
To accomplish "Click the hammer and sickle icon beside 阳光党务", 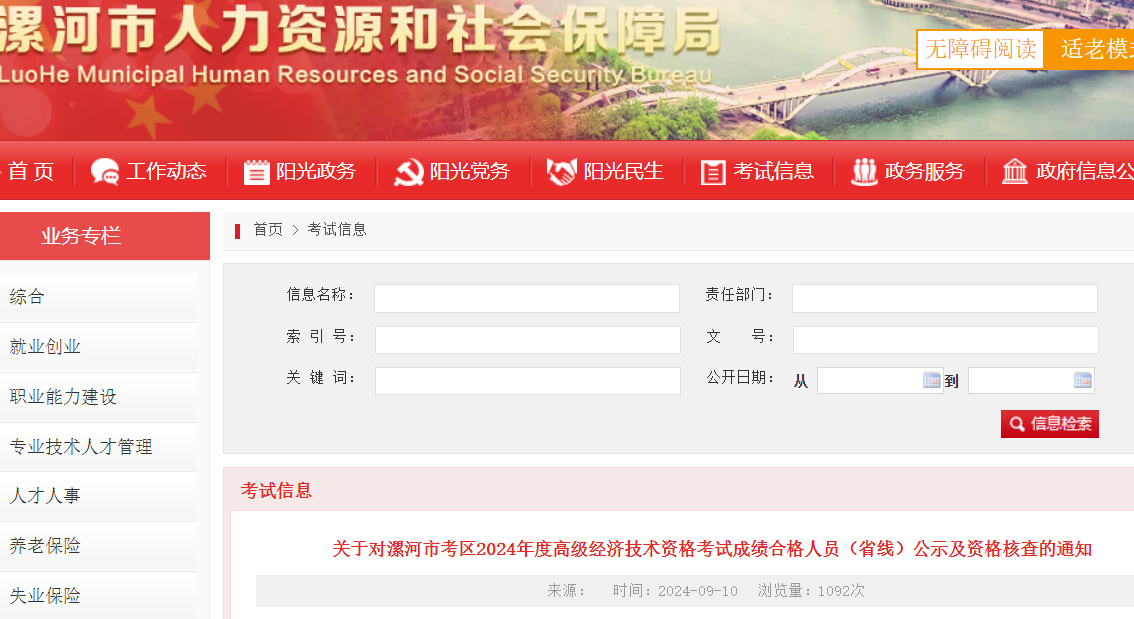I will [x=409, y=172].
